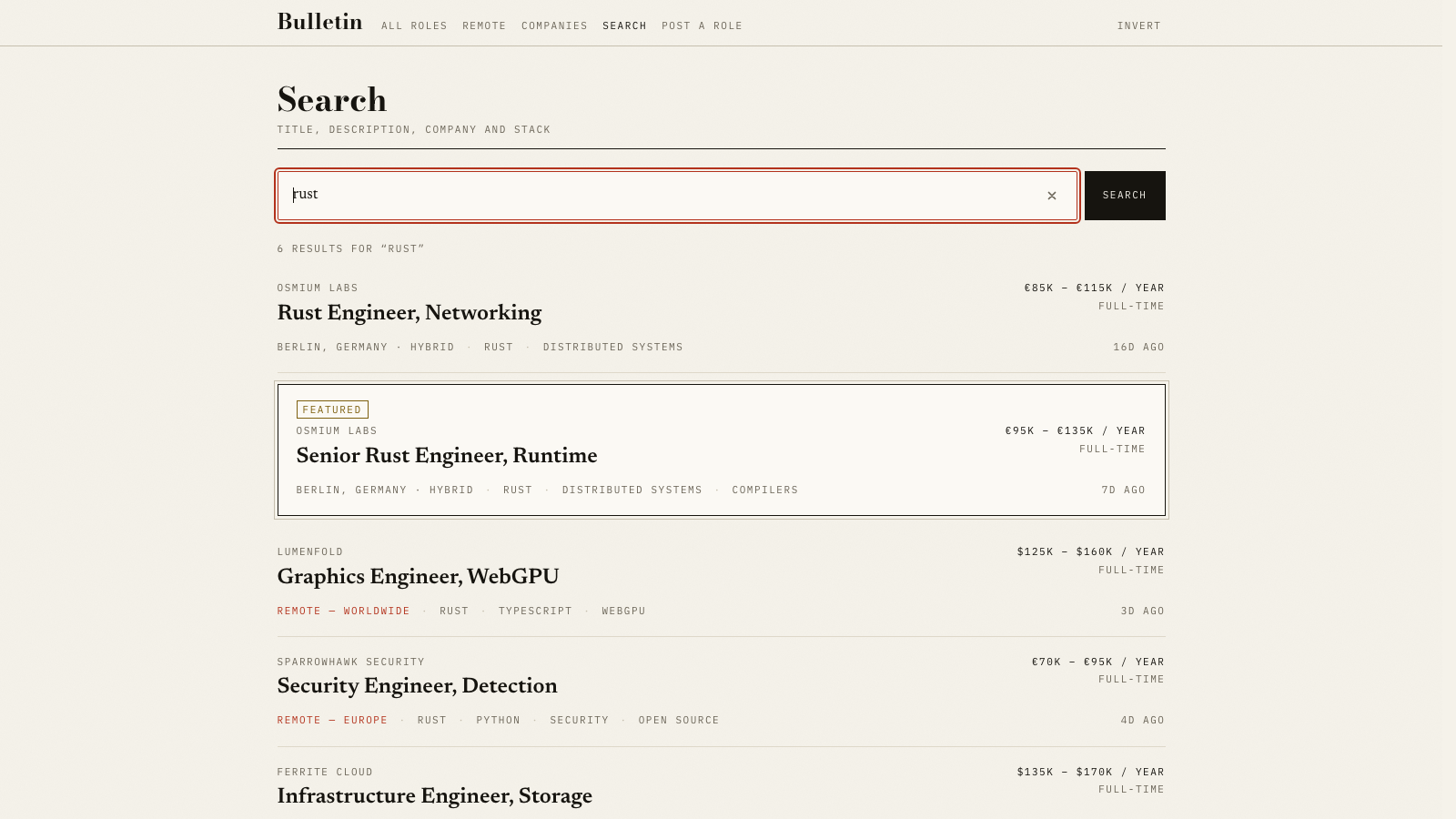Open Infrastructure Engineer, Storage listing
The image size is (1456, 819).
(x=435, y=796)
